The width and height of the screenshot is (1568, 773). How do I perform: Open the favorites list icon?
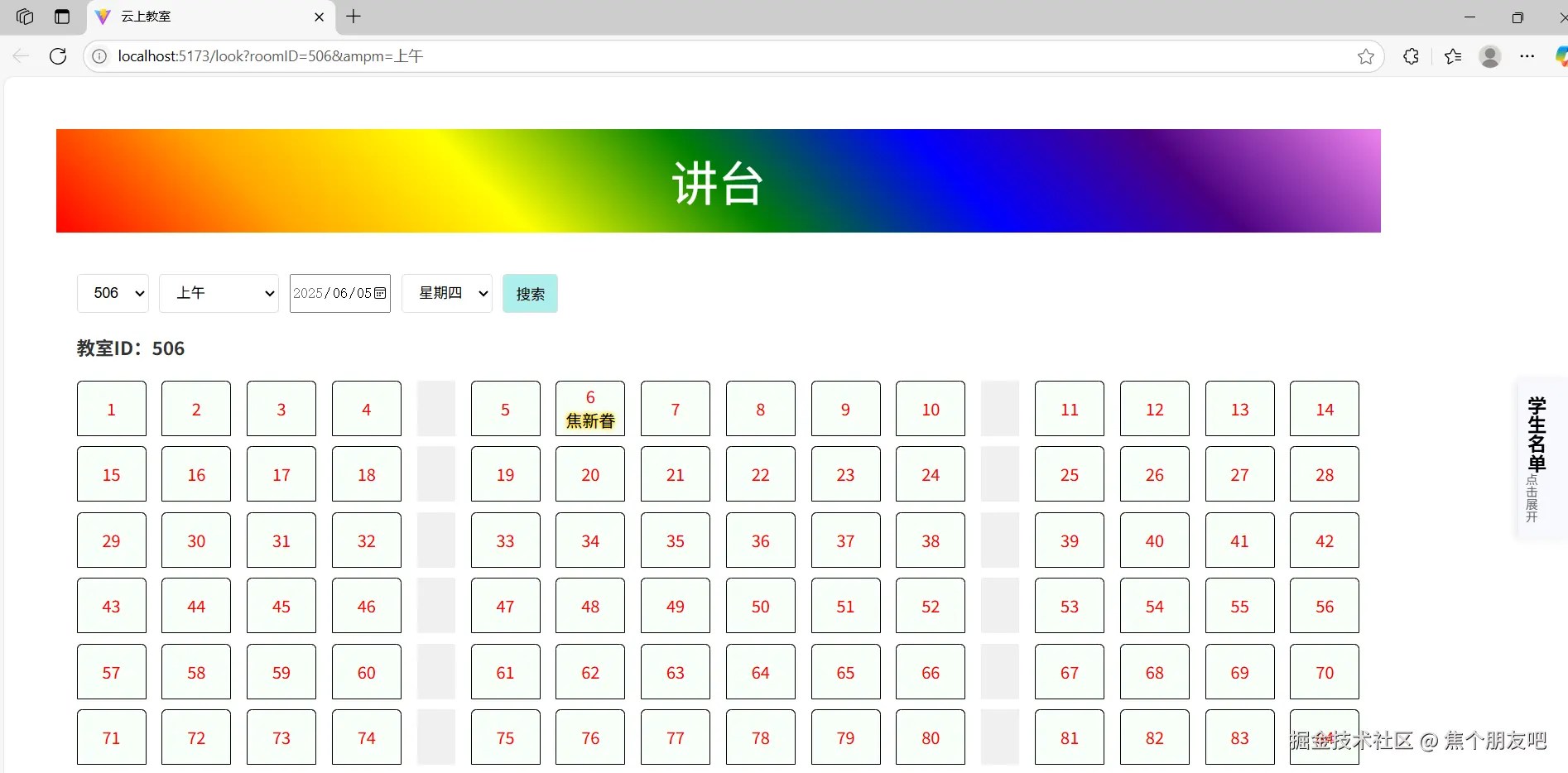pos(1451,56)
